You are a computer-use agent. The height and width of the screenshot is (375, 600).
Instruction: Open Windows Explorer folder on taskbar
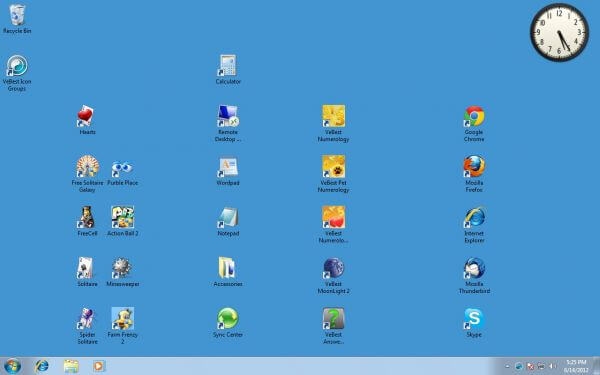point(71,366)
